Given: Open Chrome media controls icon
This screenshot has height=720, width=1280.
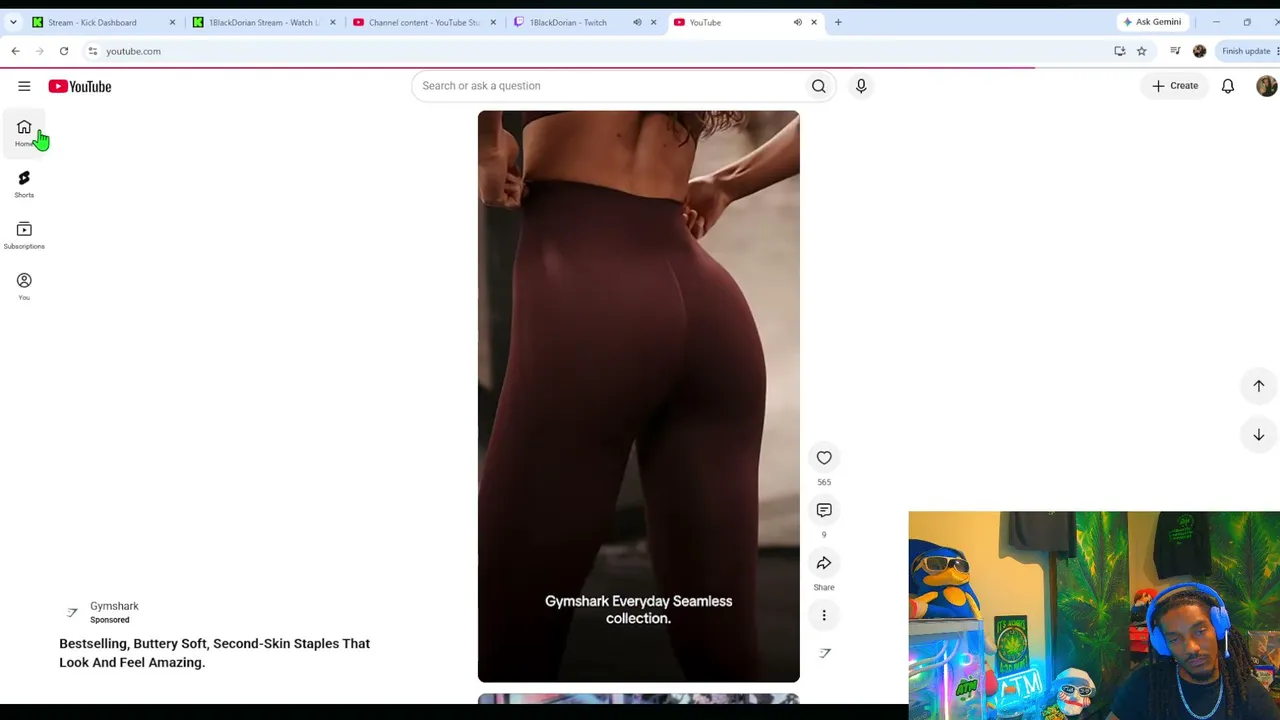Looking at the screenshot, I should click(x=1175, y=51).
